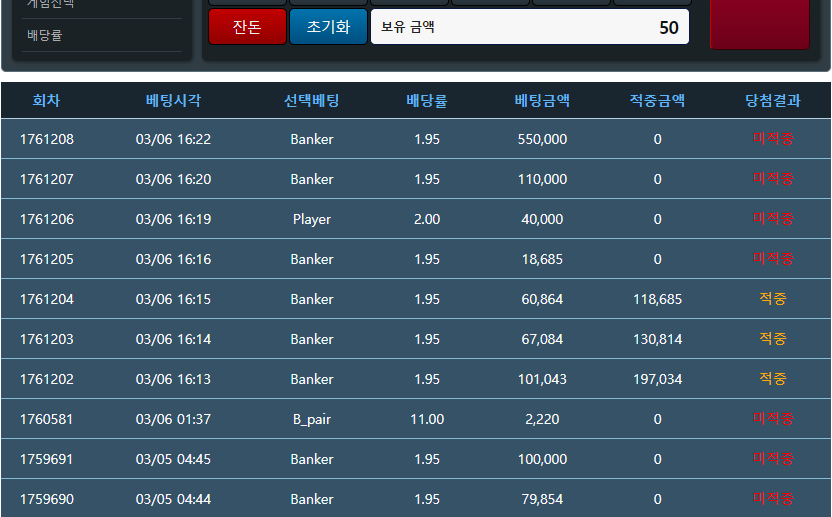Click 미적중 result in round 1761206
This screenshot has width=832, height=517.
click(x=773, y=219)
